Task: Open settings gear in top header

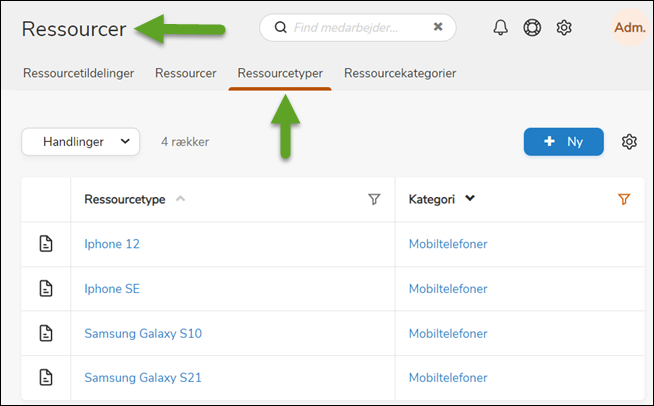Action: (x=564, y=28)
